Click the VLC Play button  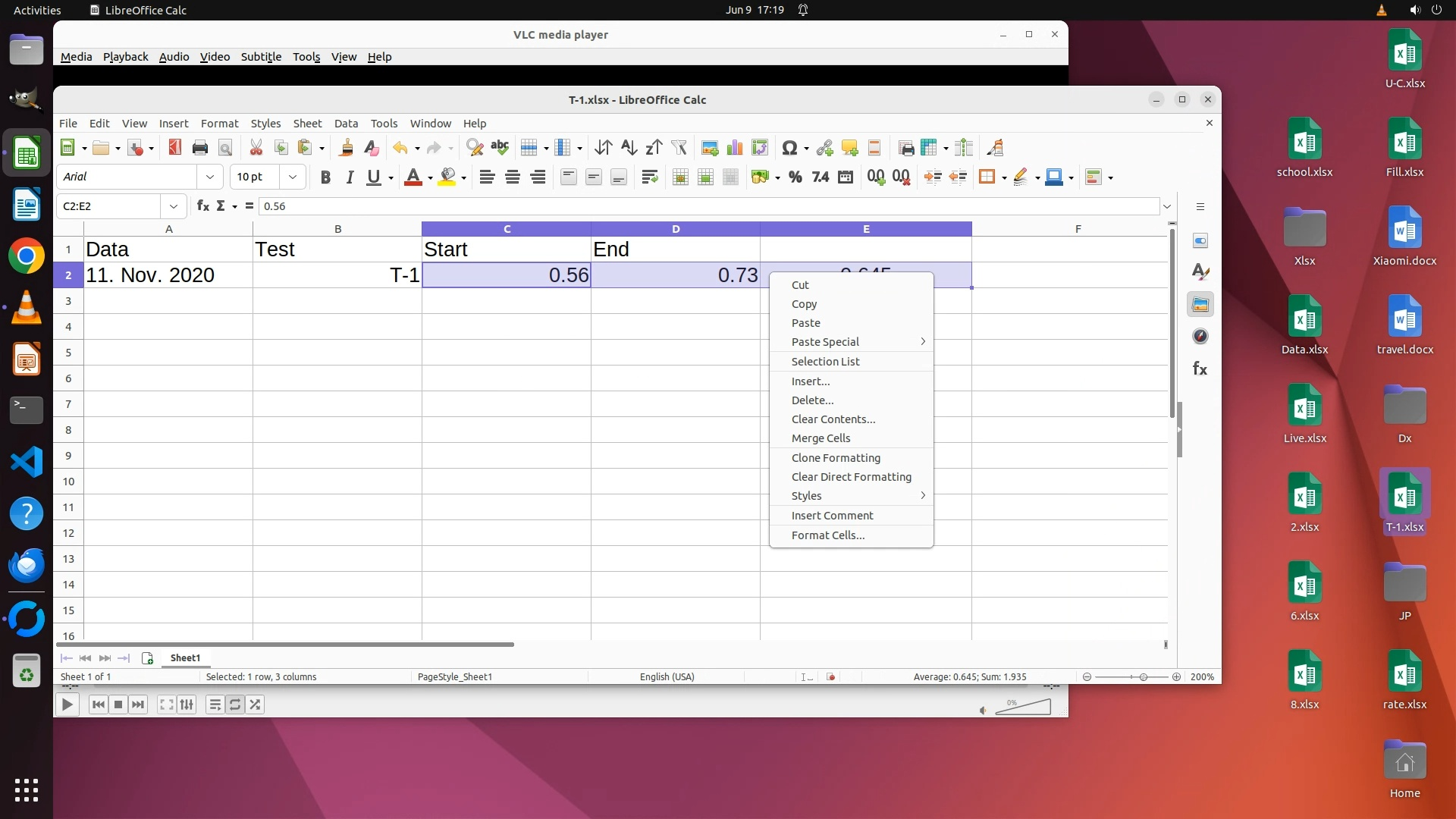pyautogui.click(x=67, y=705)
